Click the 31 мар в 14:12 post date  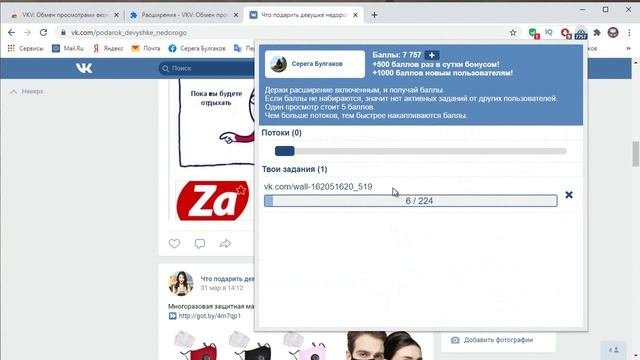coord(222,288)
